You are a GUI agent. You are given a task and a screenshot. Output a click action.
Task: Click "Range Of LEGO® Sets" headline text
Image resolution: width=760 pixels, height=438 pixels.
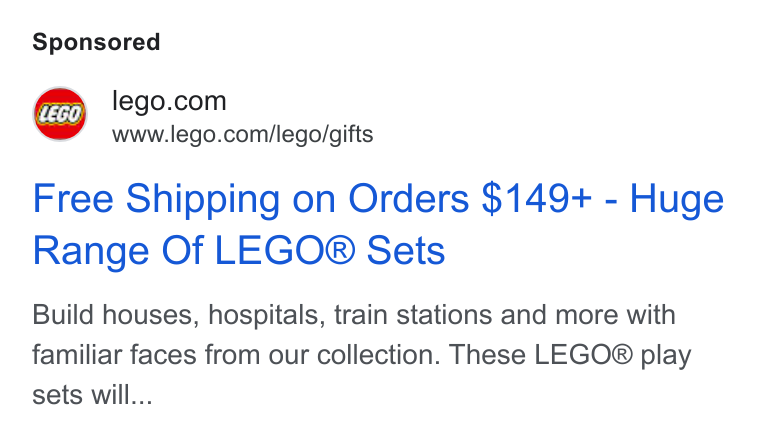pyautogui.click(x=238, y=250)
